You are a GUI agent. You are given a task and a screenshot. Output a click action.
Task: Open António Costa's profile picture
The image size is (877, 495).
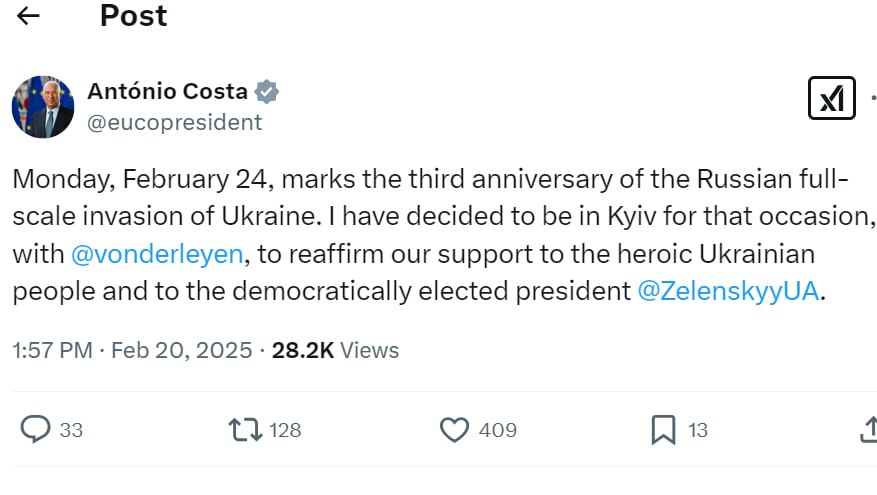point(43,107)
